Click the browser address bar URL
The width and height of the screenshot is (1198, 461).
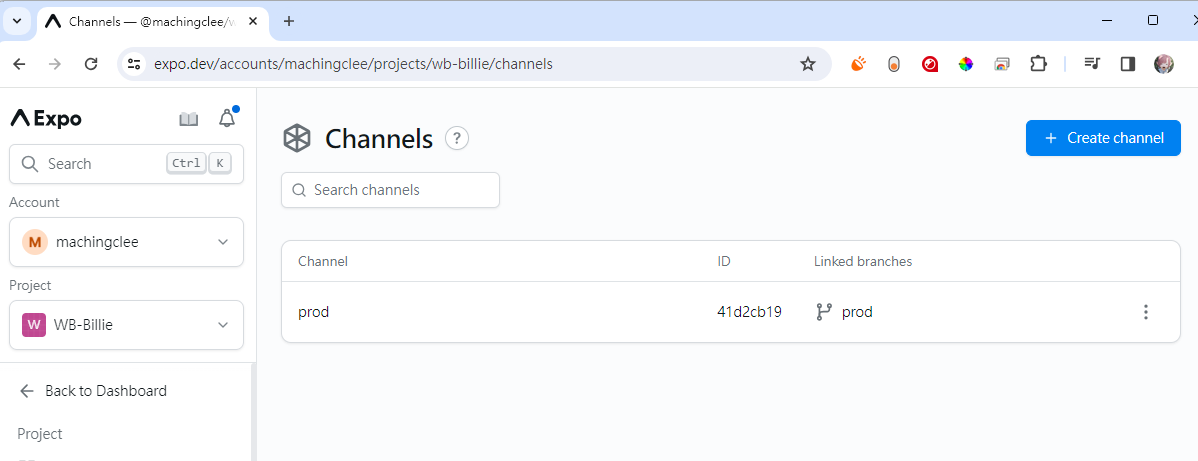point(353,64)
